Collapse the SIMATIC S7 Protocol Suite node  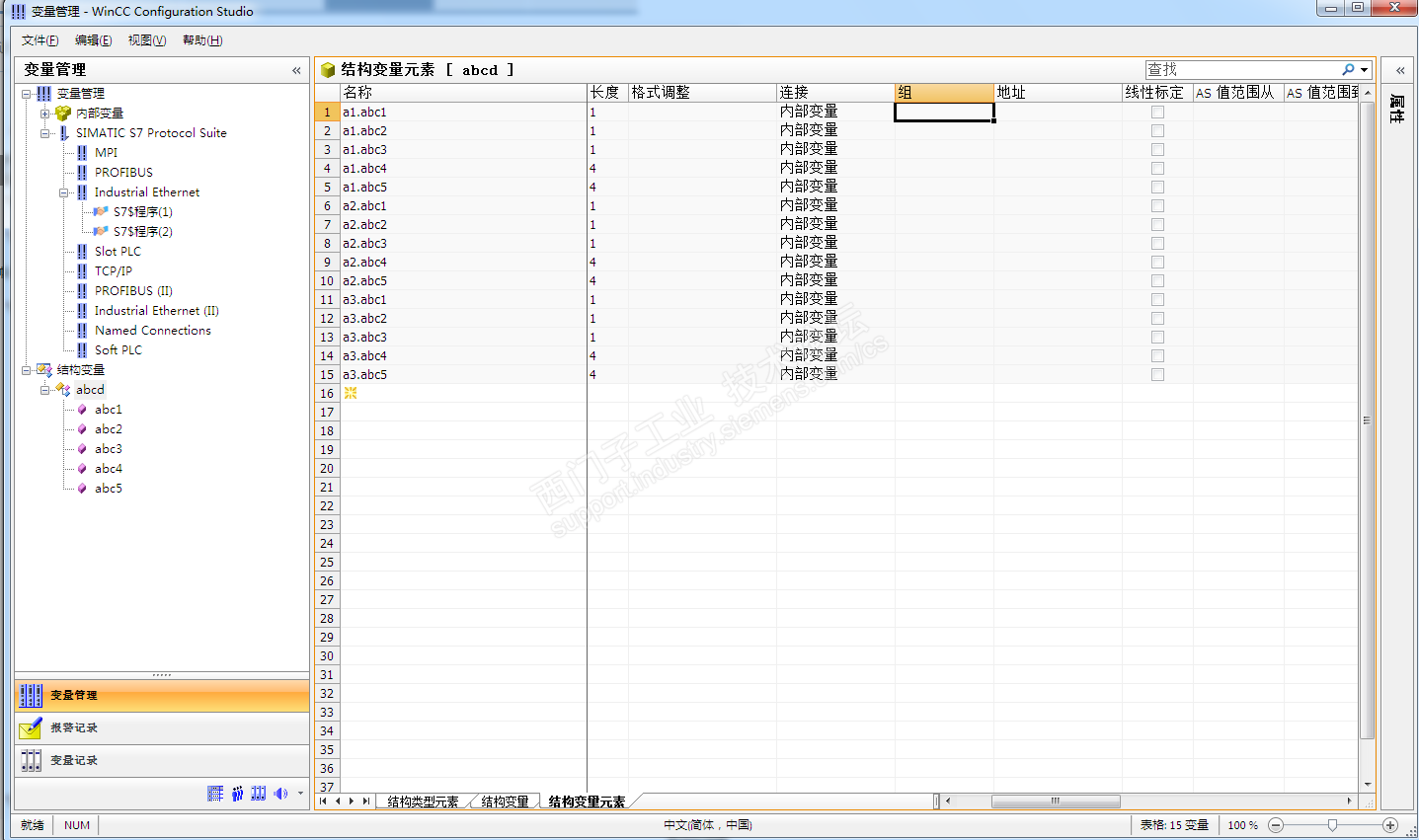(44, 133)
